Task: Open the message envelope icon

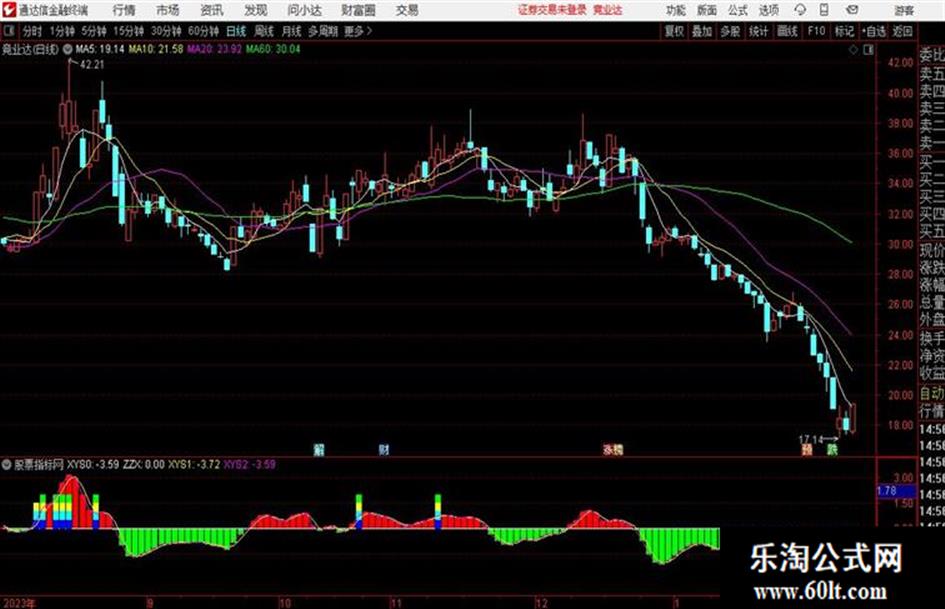Action: click(x=852, y=10)
